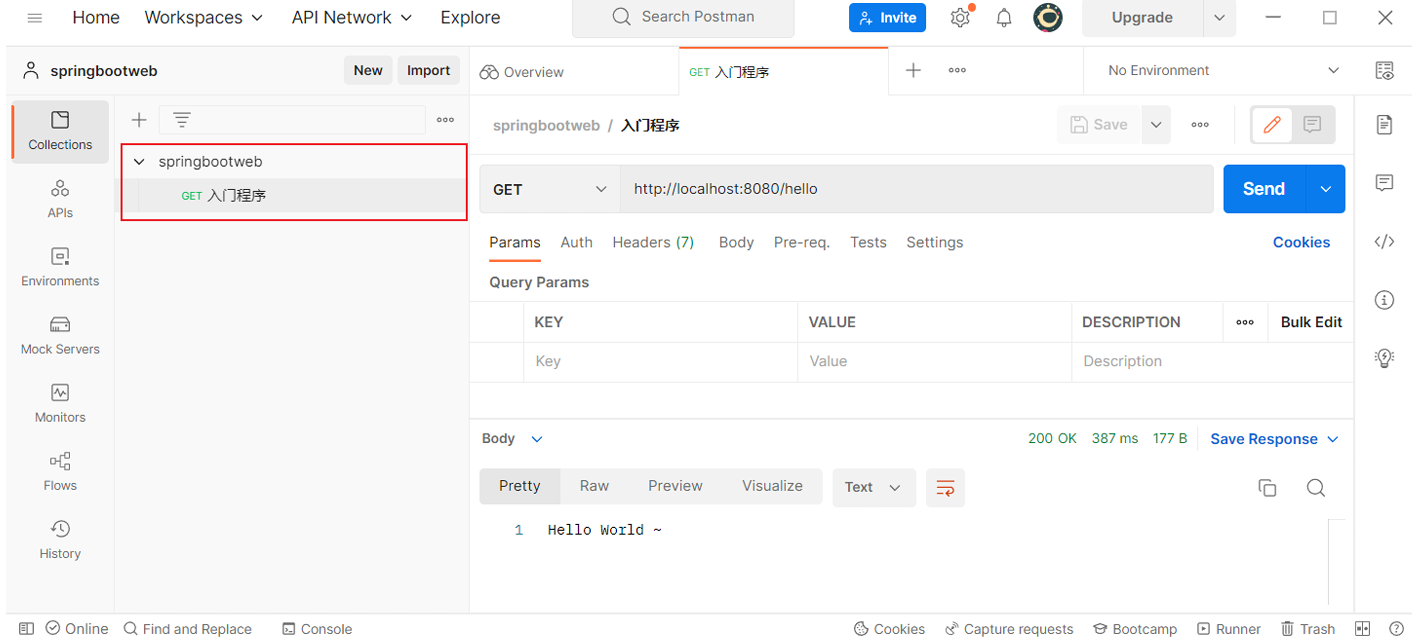
Task: Open Save Response dropdown
Action: (1274, 439)
